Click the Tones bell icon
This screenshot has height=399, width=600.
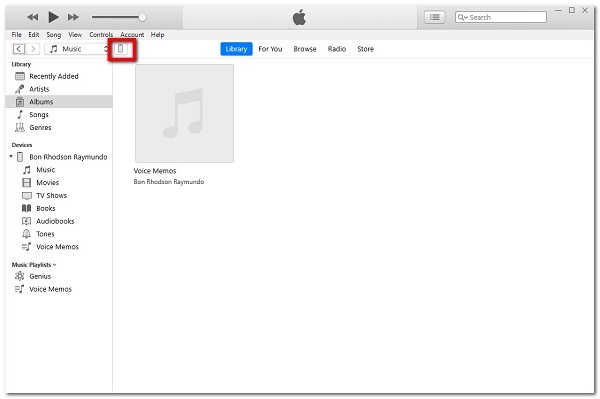(x=26, y=234)
